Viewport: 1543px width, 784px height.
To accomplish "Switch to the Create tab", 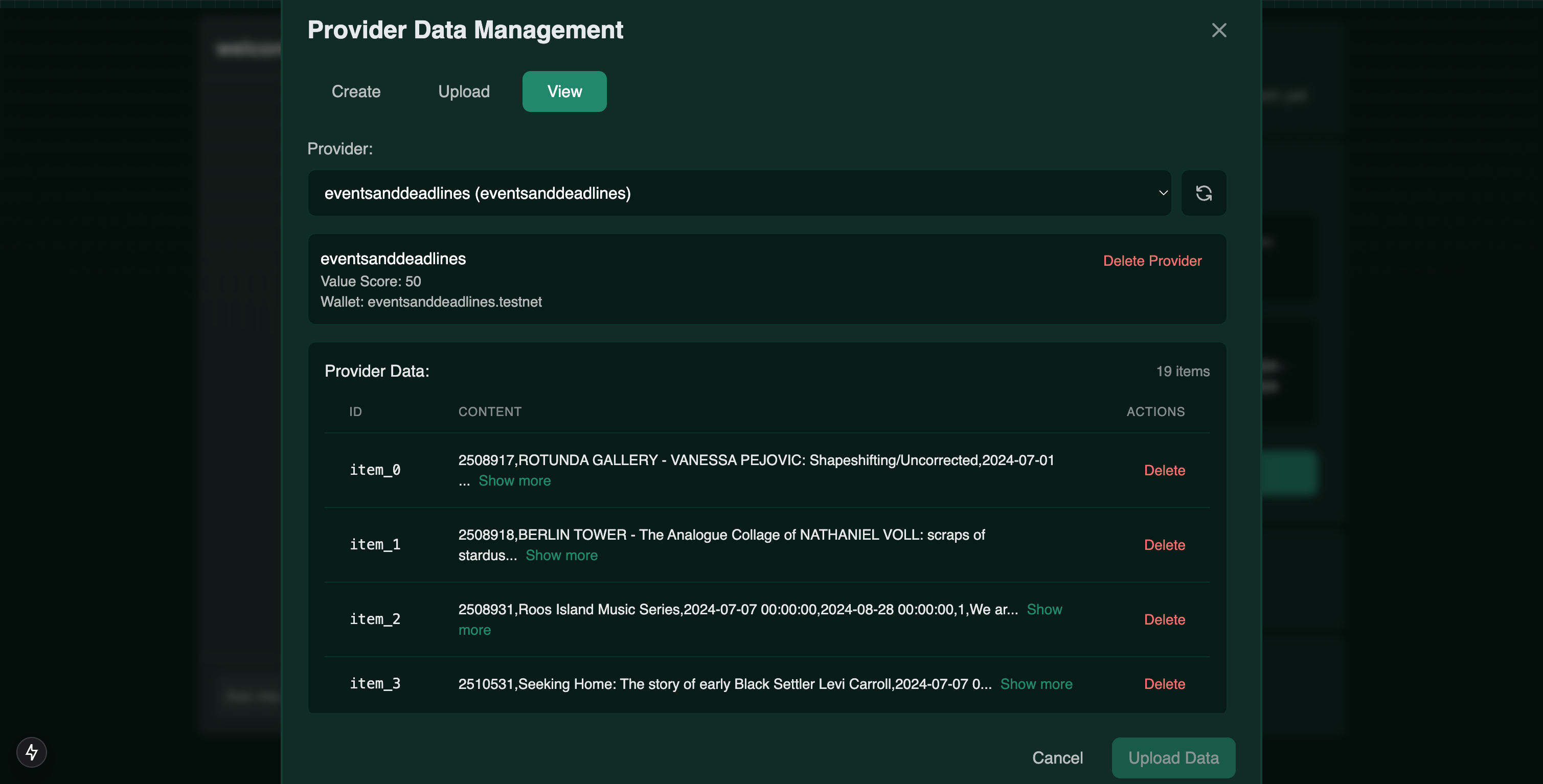I will tap(356, 91).
